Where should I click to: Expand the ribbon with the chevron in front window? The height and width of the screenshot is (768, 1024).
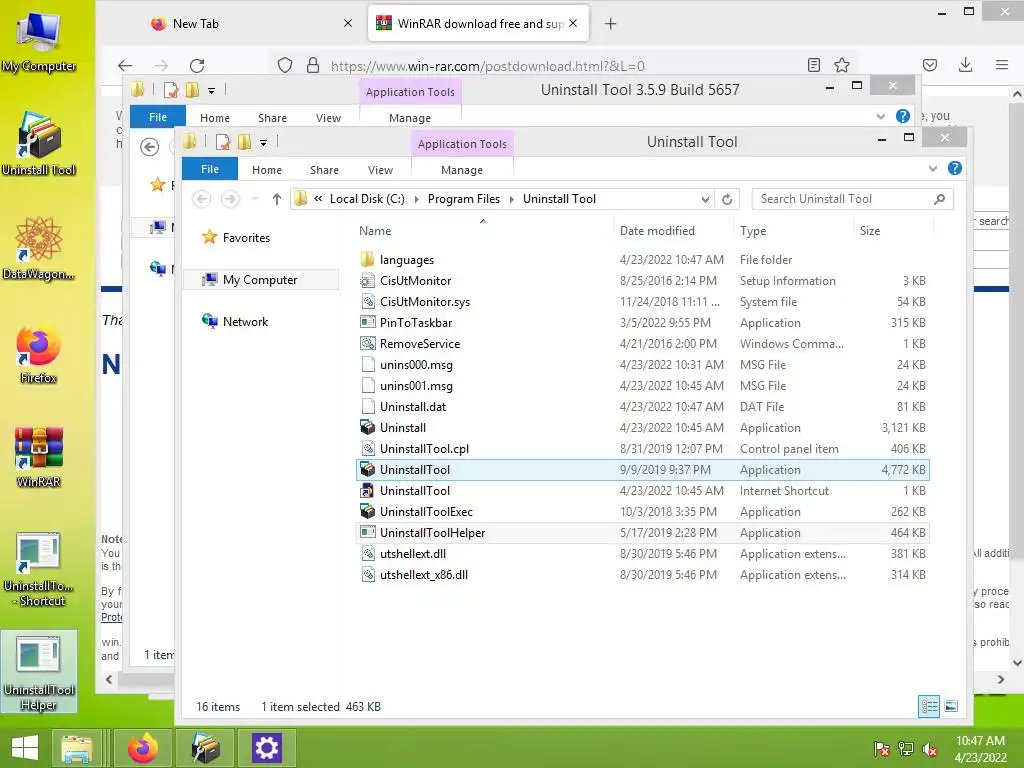click(933, 168)
